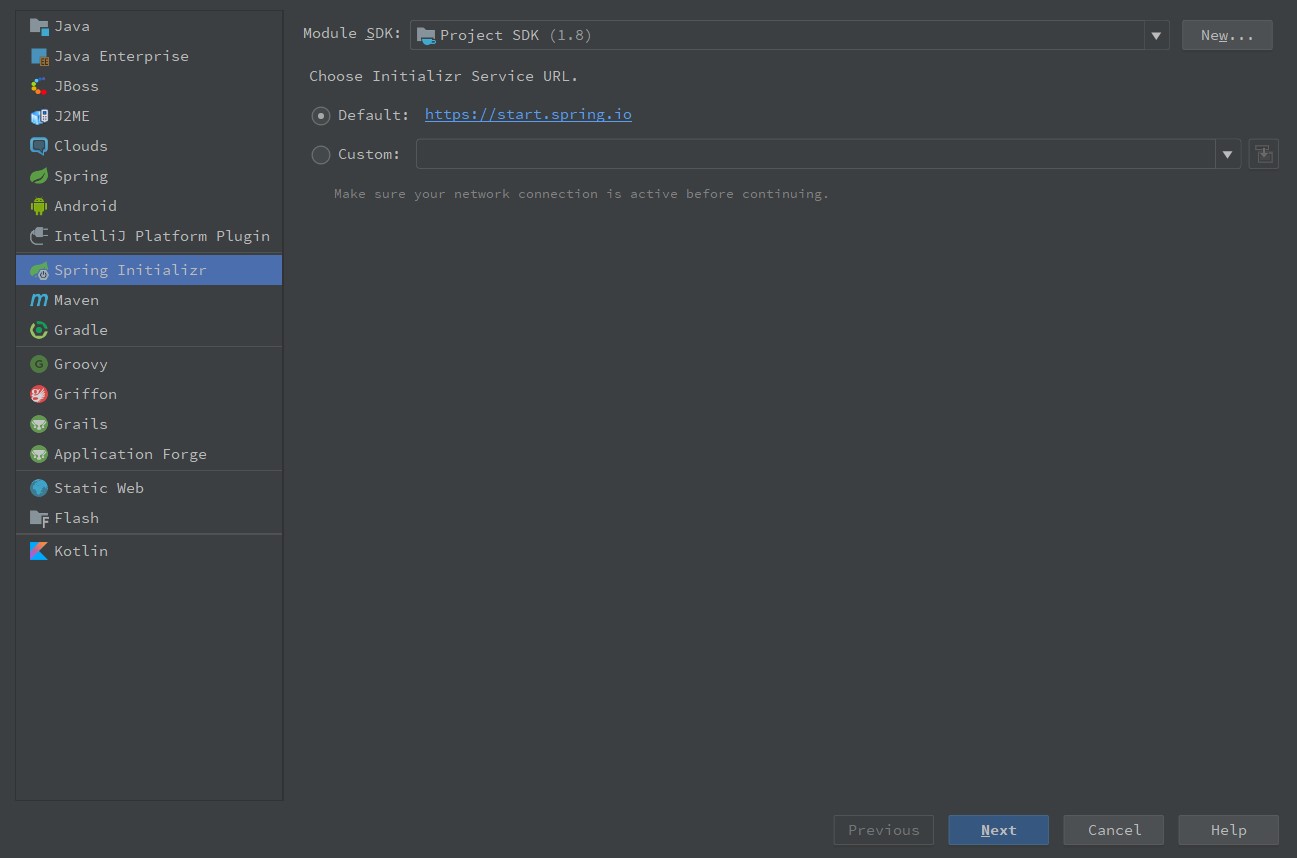The width and height of the screenshot is (1297, 858).
Task: Choose the Java Enterprise icon in list
Action: tap(39, 56)
